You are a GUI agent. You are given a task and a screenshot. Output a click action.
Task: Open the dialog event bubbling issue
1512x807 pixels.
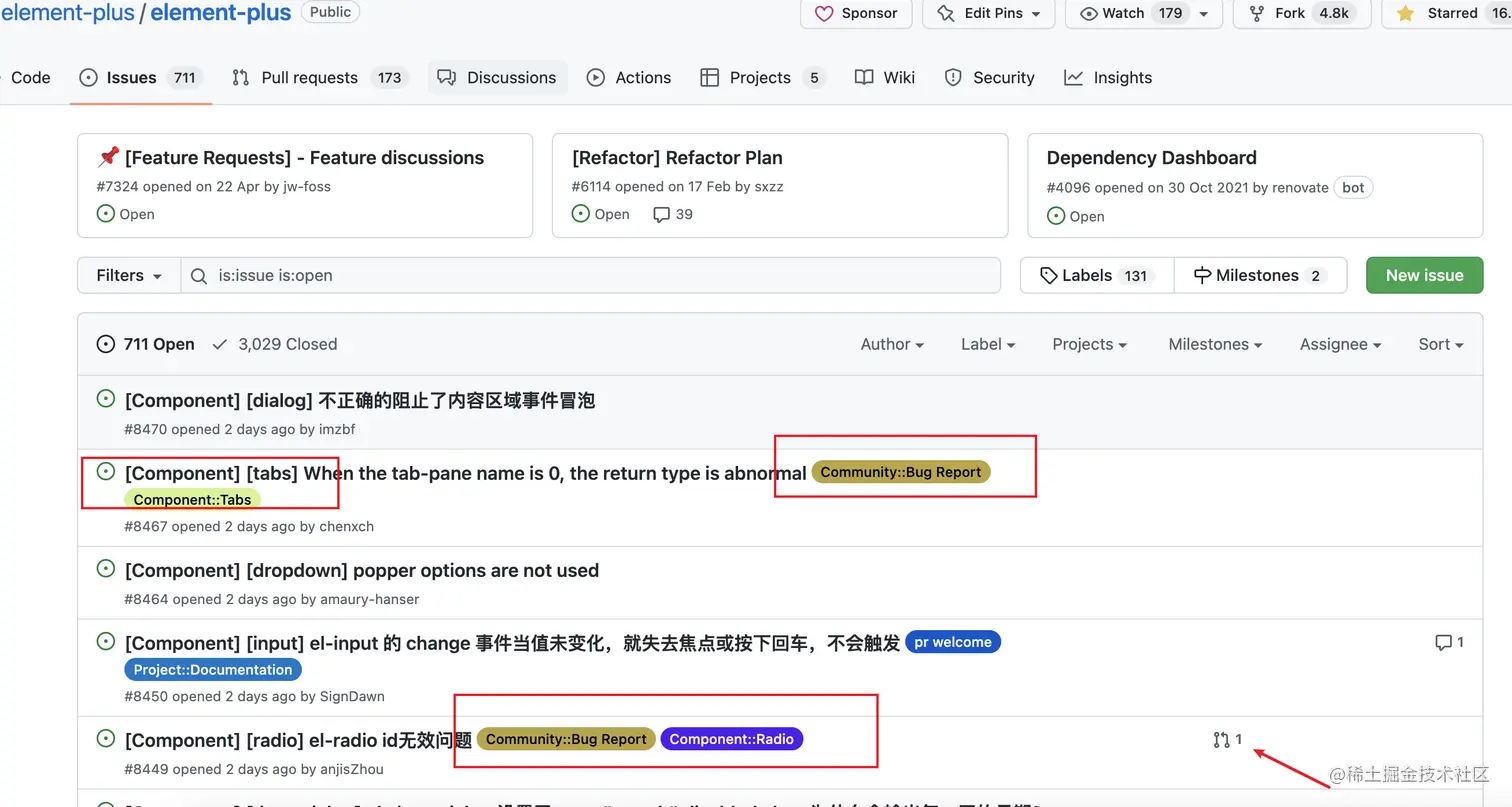[360, 400]
